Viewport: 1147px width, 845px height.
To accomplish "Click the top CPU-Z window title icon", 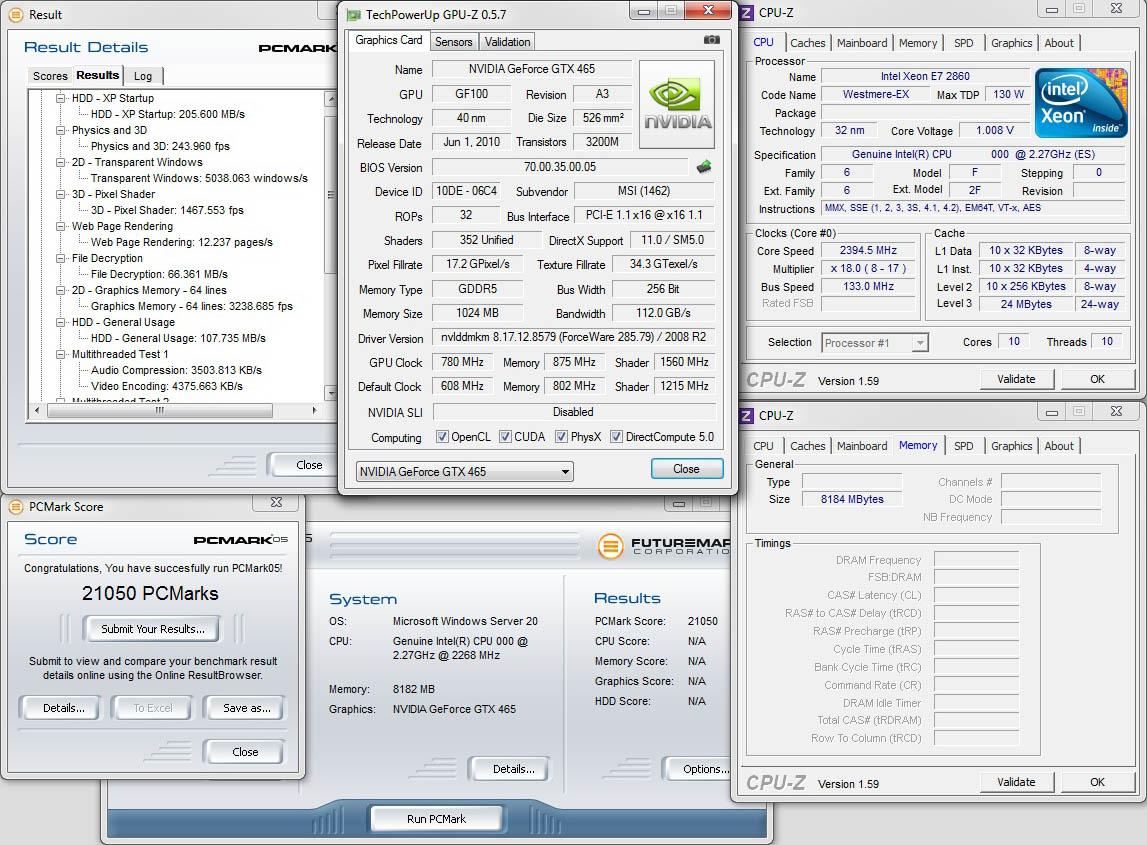I will coord(747,12).
